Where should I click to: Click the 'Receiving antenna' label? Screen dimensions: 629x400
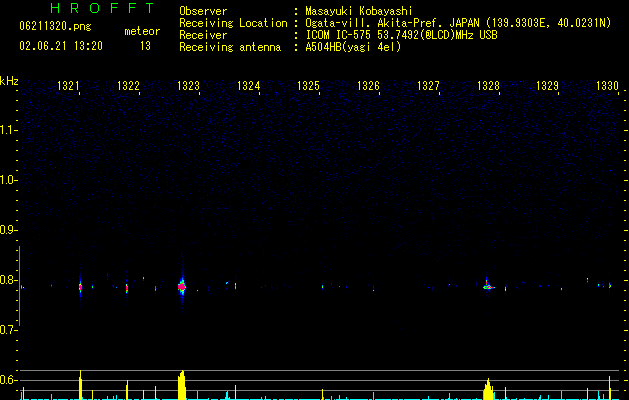click(x=230, y=47)
